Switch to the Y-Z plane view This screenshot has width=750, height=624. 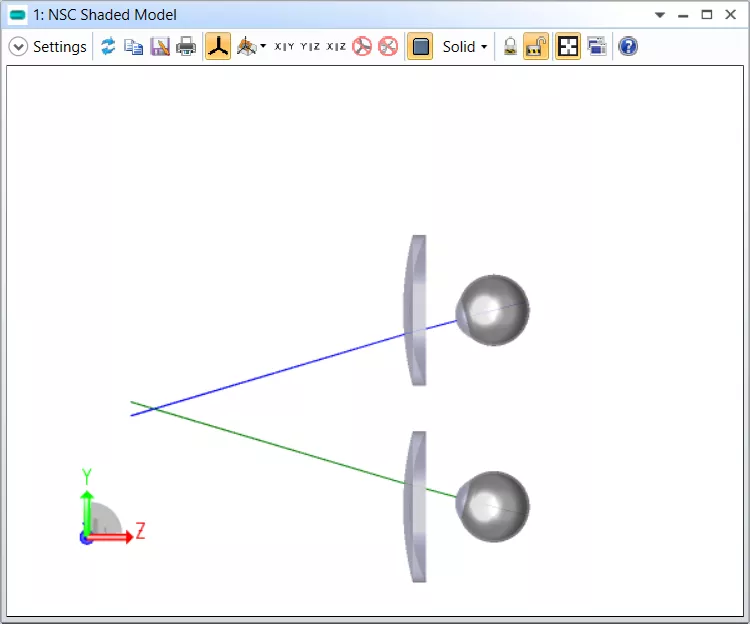coord(310,47)
